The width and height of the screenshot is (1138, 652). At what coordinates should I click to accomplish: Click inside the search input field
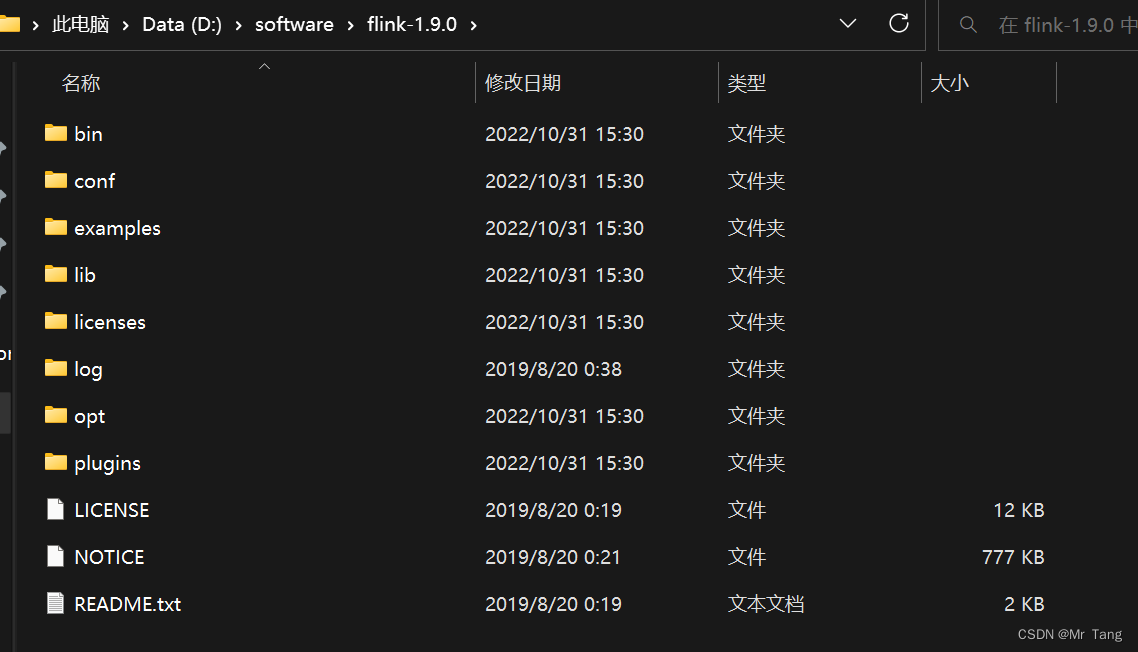tap(1060, 24)
